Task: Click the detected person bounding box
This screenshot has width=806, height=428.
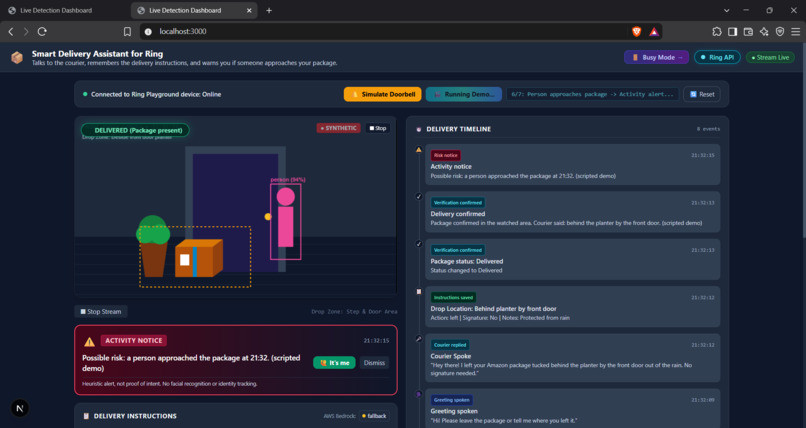Action: point(286,221)
